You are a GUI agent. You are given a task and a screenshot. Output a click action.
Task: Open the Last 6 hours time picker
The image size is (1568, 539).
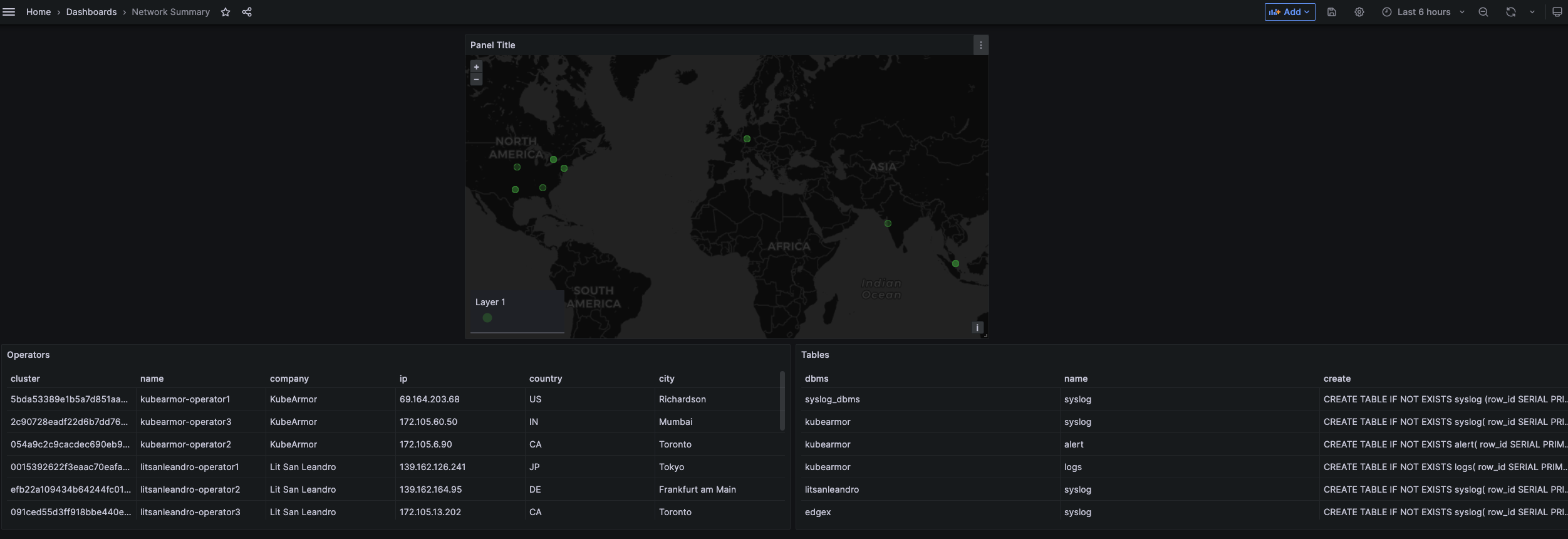click(x=1424, y=12)
